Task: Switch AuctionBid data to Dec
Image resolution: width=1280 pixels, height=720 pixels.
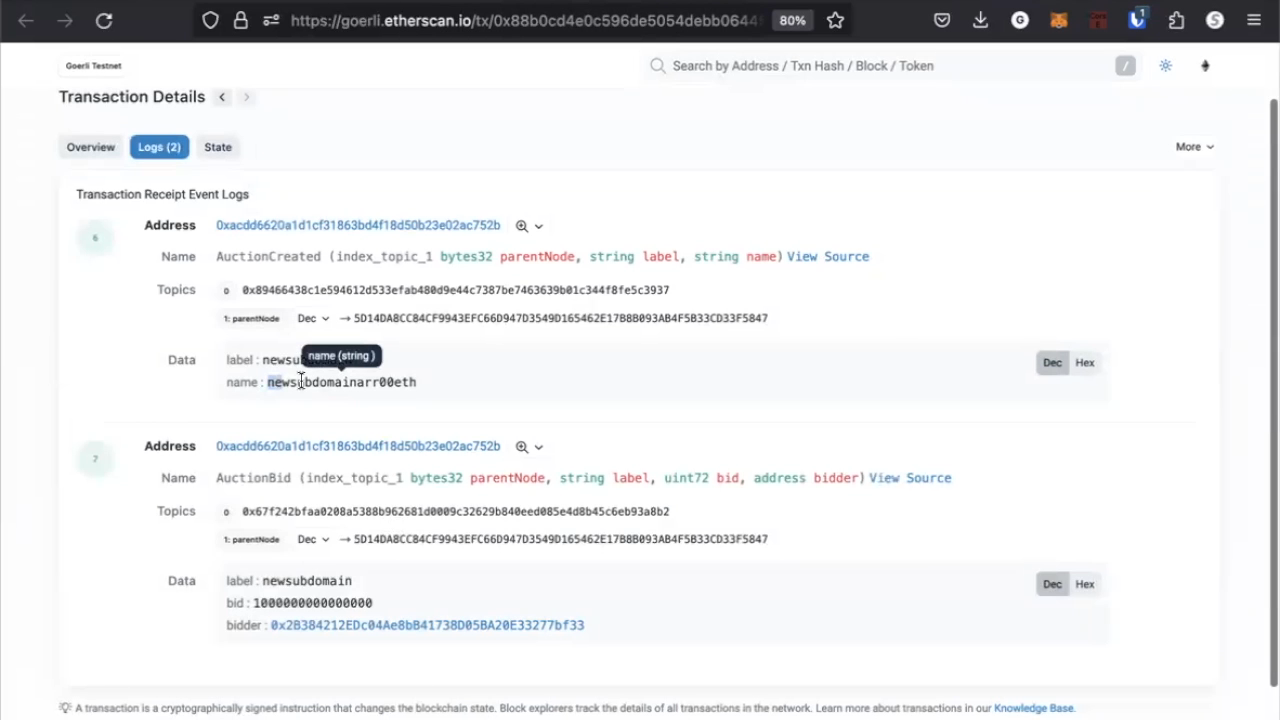Action: coord(1052,584)
